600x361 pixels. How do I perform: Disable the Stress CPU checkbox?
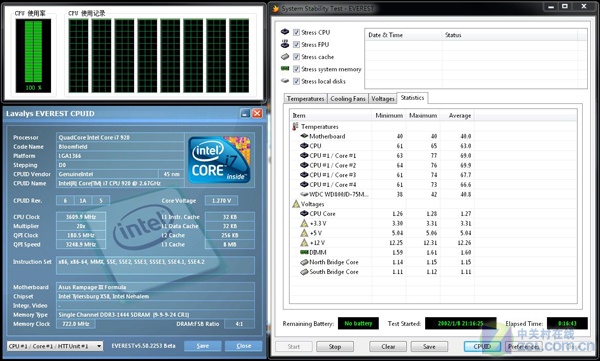point(296,33)
